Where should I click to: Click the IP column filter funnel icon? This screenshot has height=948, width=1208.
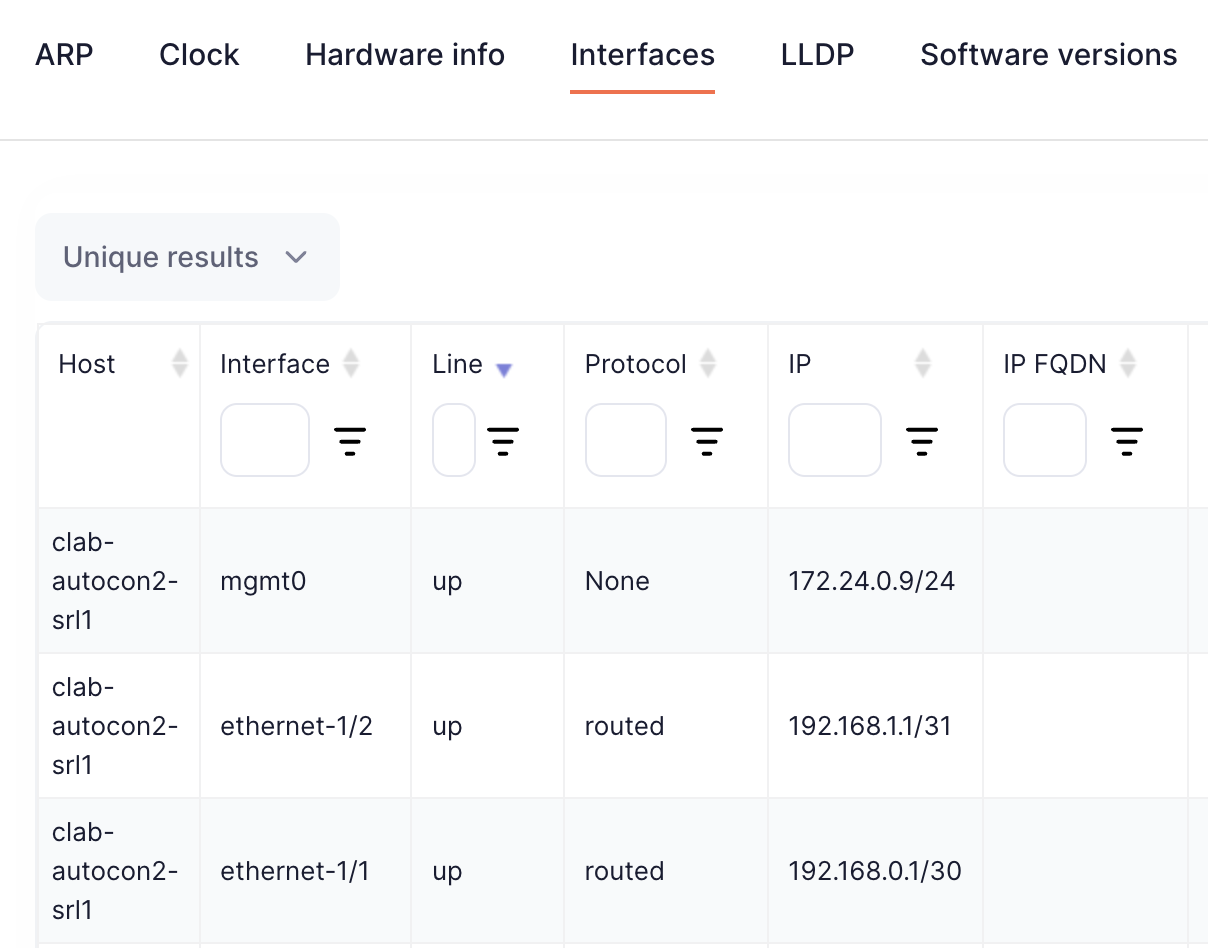[921, 440]
